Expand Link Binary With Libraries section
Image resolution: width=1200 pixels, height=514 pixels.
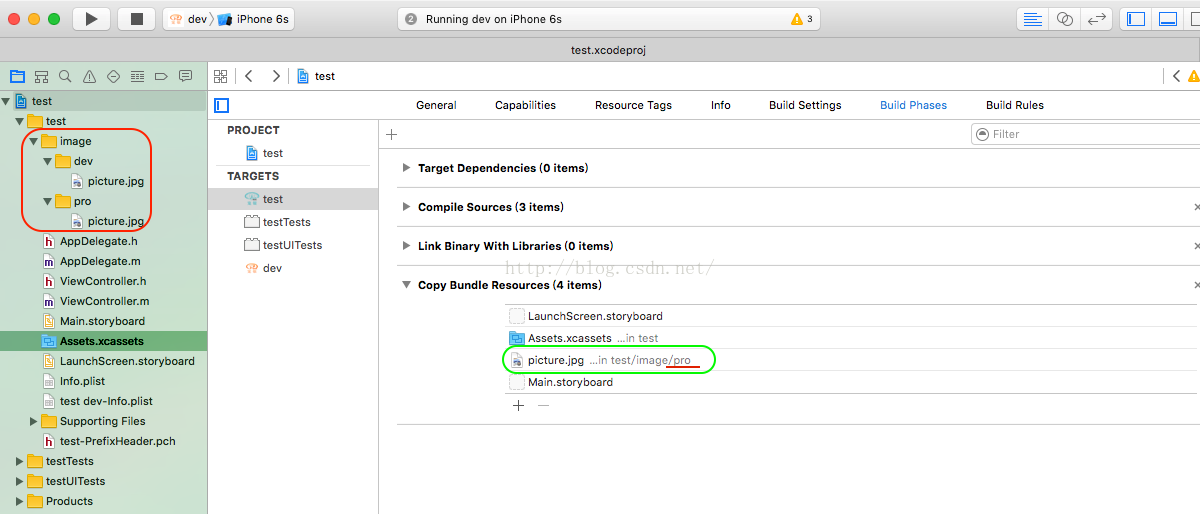coord(406,246)
